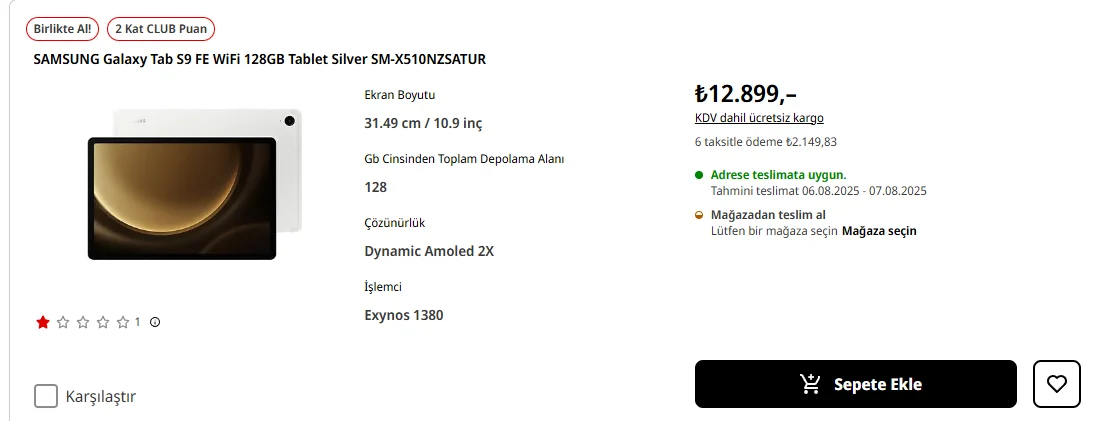Click the 2 Kat CLUB Puan badge
This screenshot has height=421, width=1097.
(160, 29)
